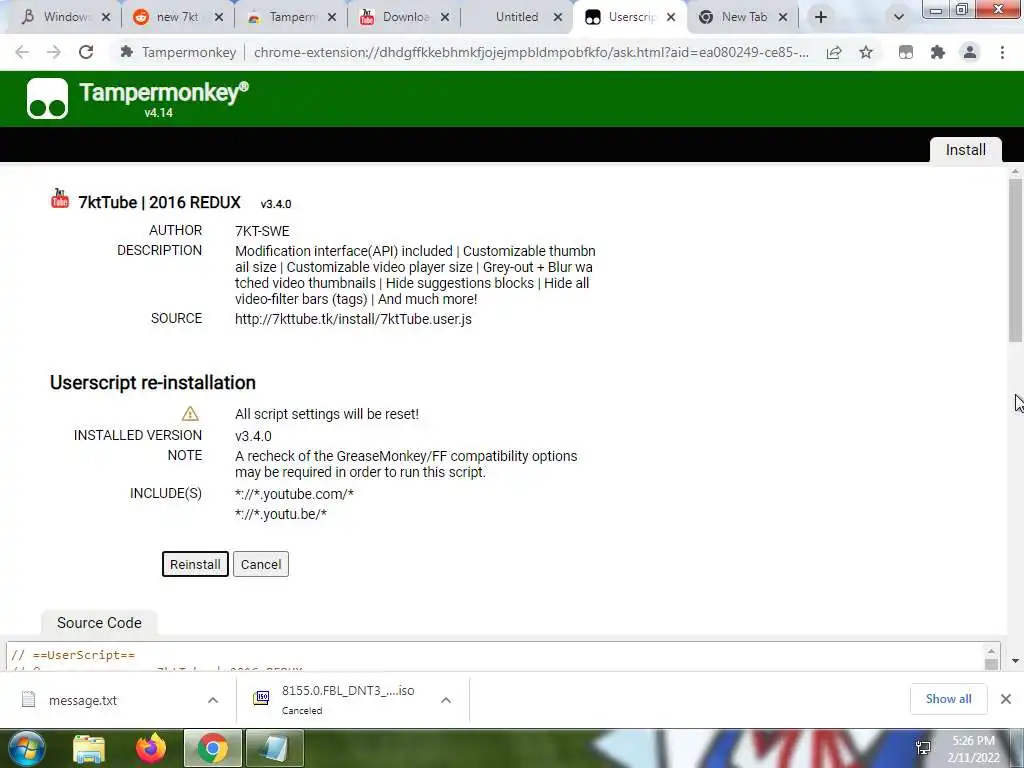Switch to the Source Code tab

click(99, 622)
